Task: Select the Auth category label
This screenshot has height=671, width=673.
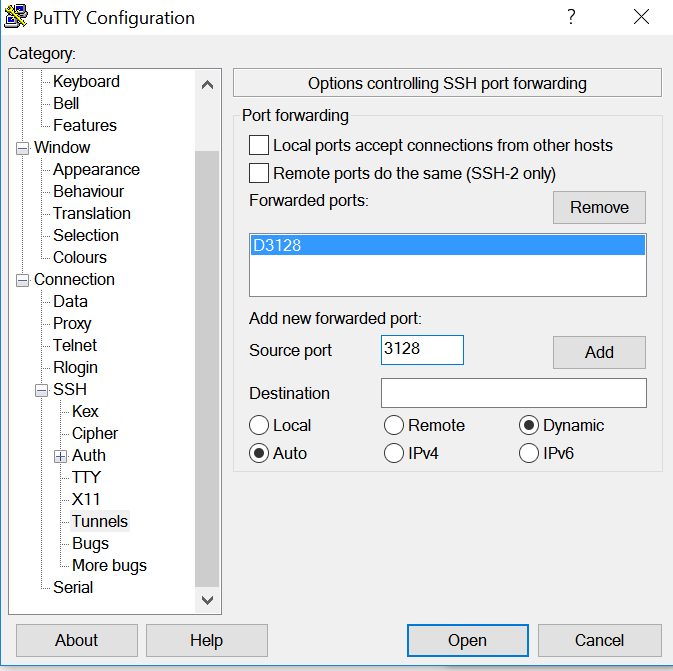Action: point(89,455)
